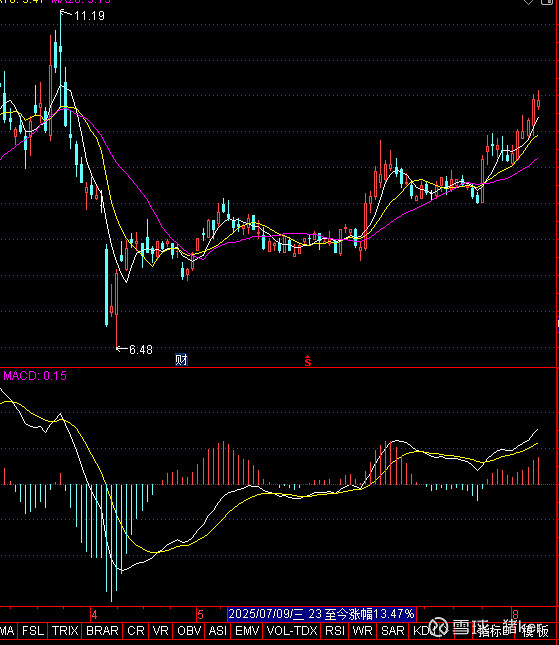This screenshot has width=559, height=645.
Task: Click the 财 financial report marker icon
Action: click(181, 360)
